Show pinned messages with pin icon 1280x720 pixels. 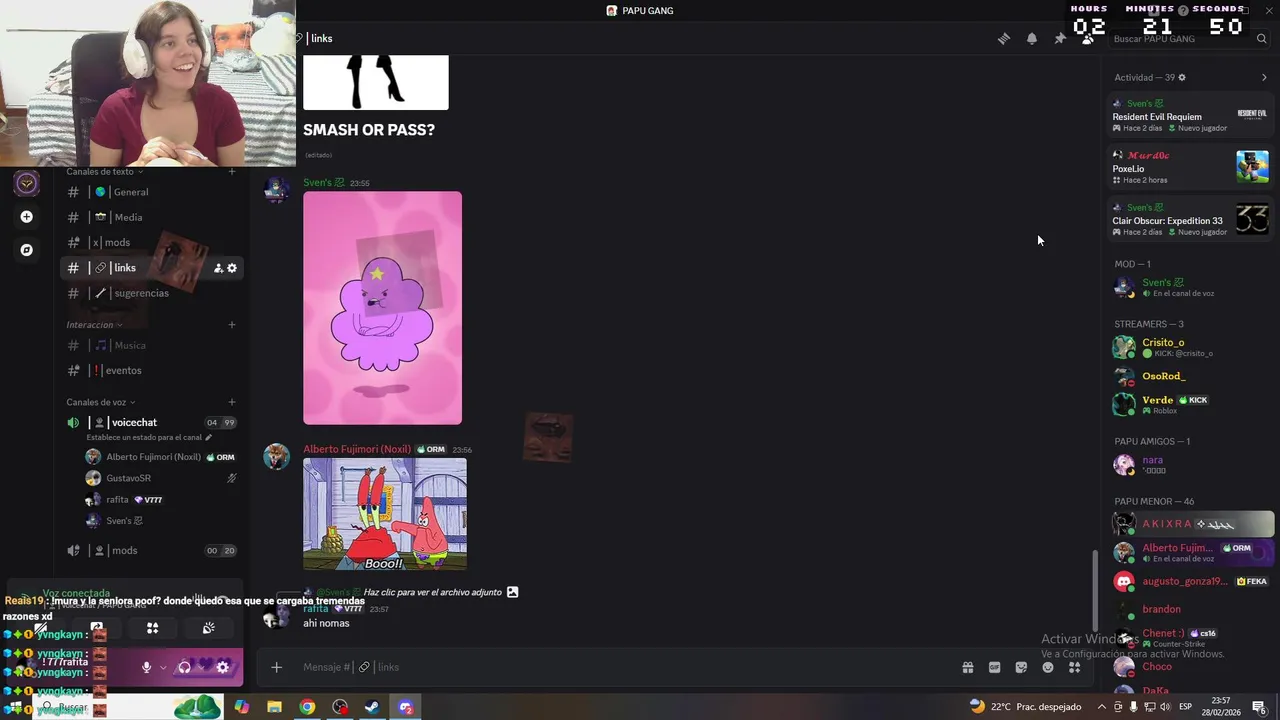coord(1060,39)
